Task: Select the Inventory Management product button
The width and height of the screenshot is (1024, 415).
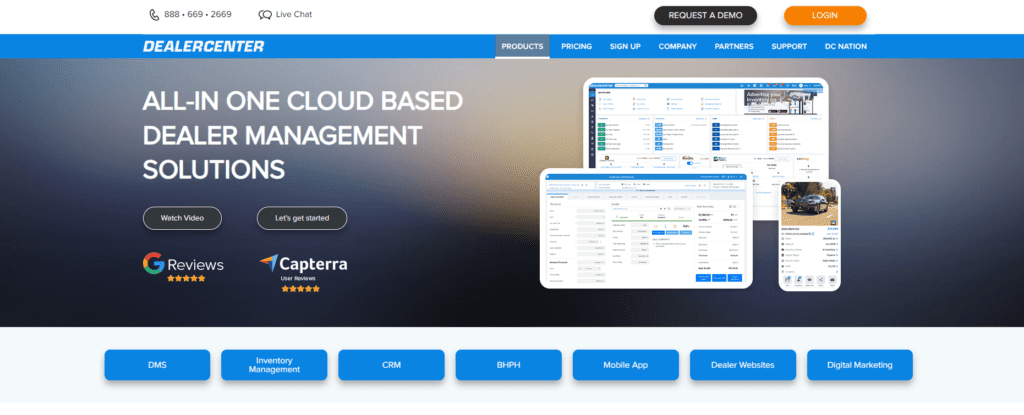Action: [x=274, y=365]
